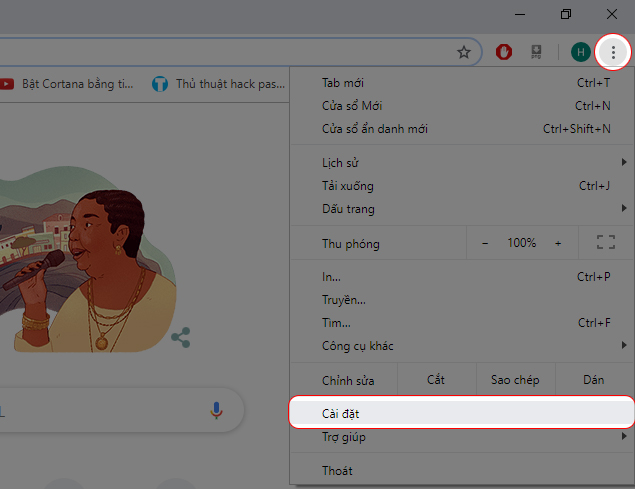Enter fullscreen mode with zoom bracket icon
635x489 pixels.
606,242
